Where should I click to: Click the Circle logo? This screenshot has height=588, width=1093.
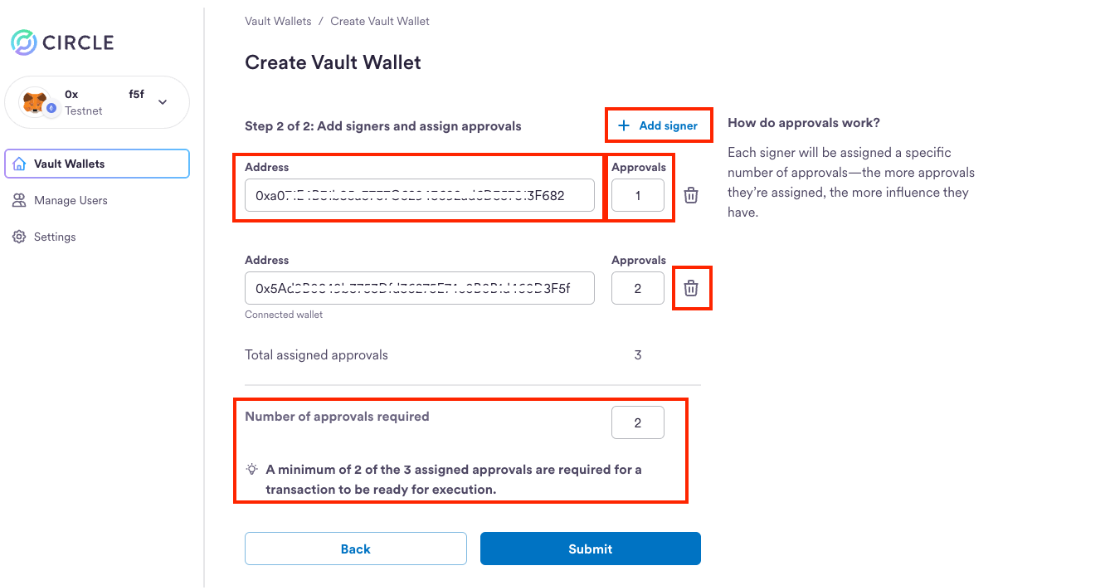point(21,43)
